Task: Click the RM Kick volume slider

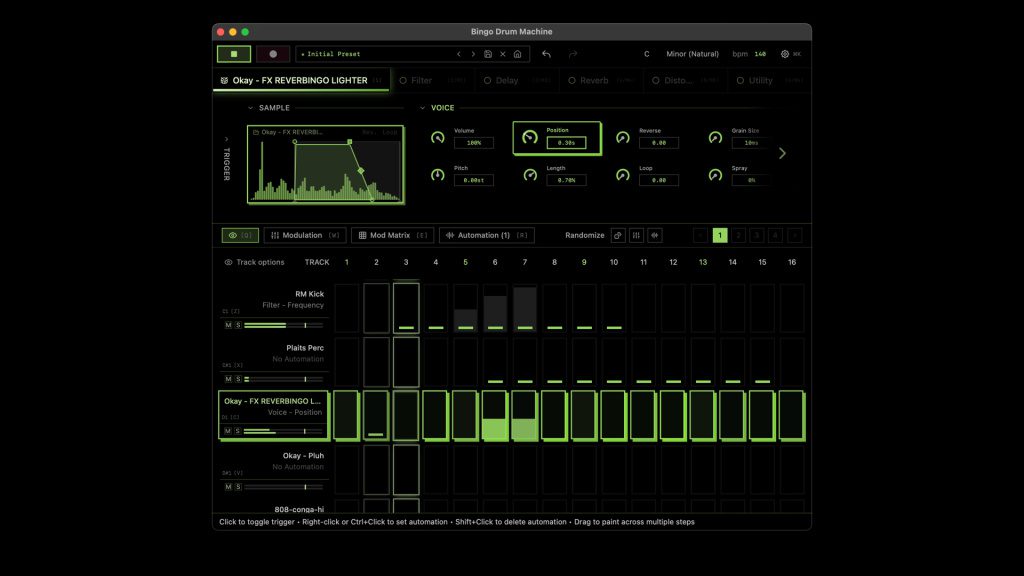Action: [283, 325]
